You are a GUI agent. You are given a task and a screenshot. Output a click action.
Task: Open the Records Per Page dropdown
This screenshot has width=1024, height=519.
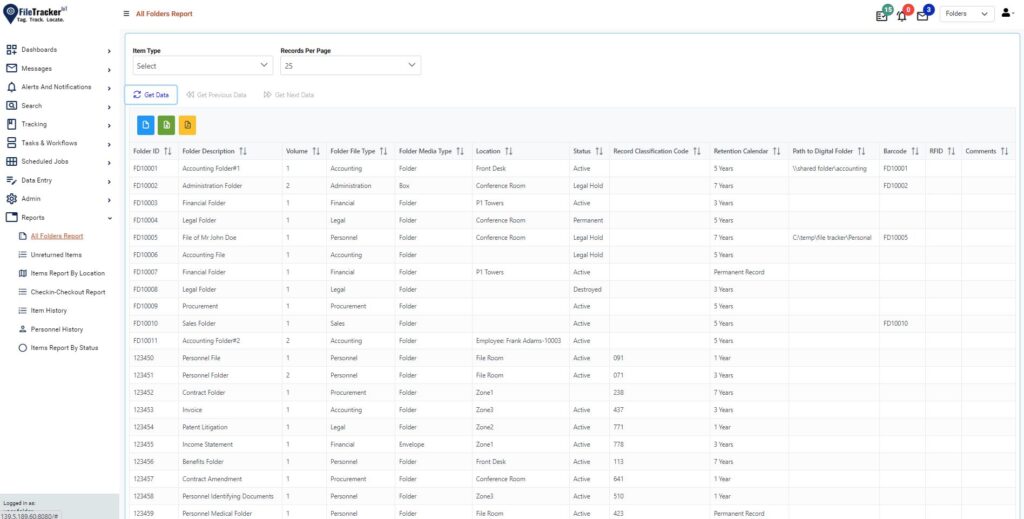click(350, 66)
